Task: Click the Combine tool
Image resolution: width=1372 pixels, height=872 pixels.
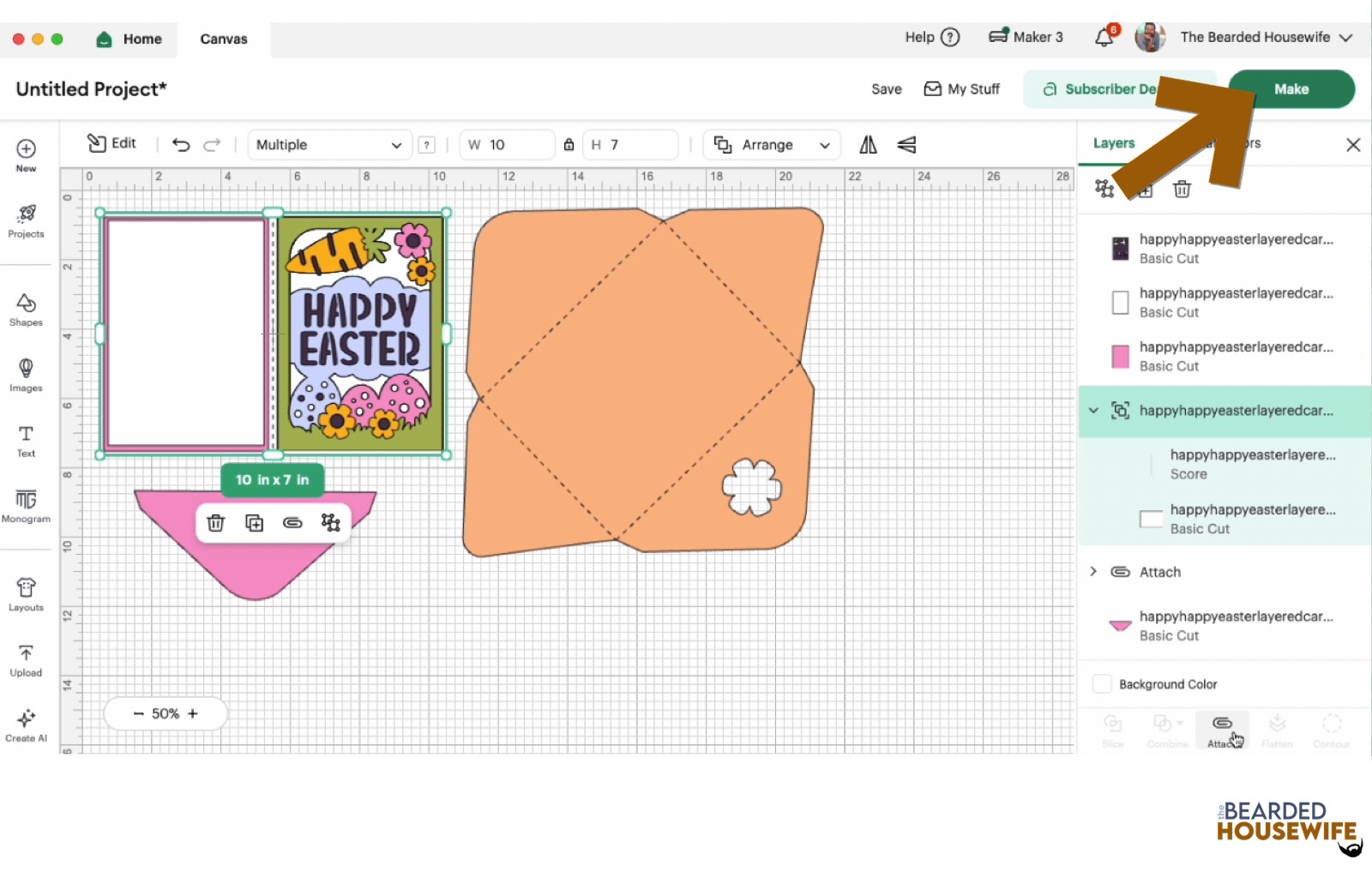Action: 1167,731
